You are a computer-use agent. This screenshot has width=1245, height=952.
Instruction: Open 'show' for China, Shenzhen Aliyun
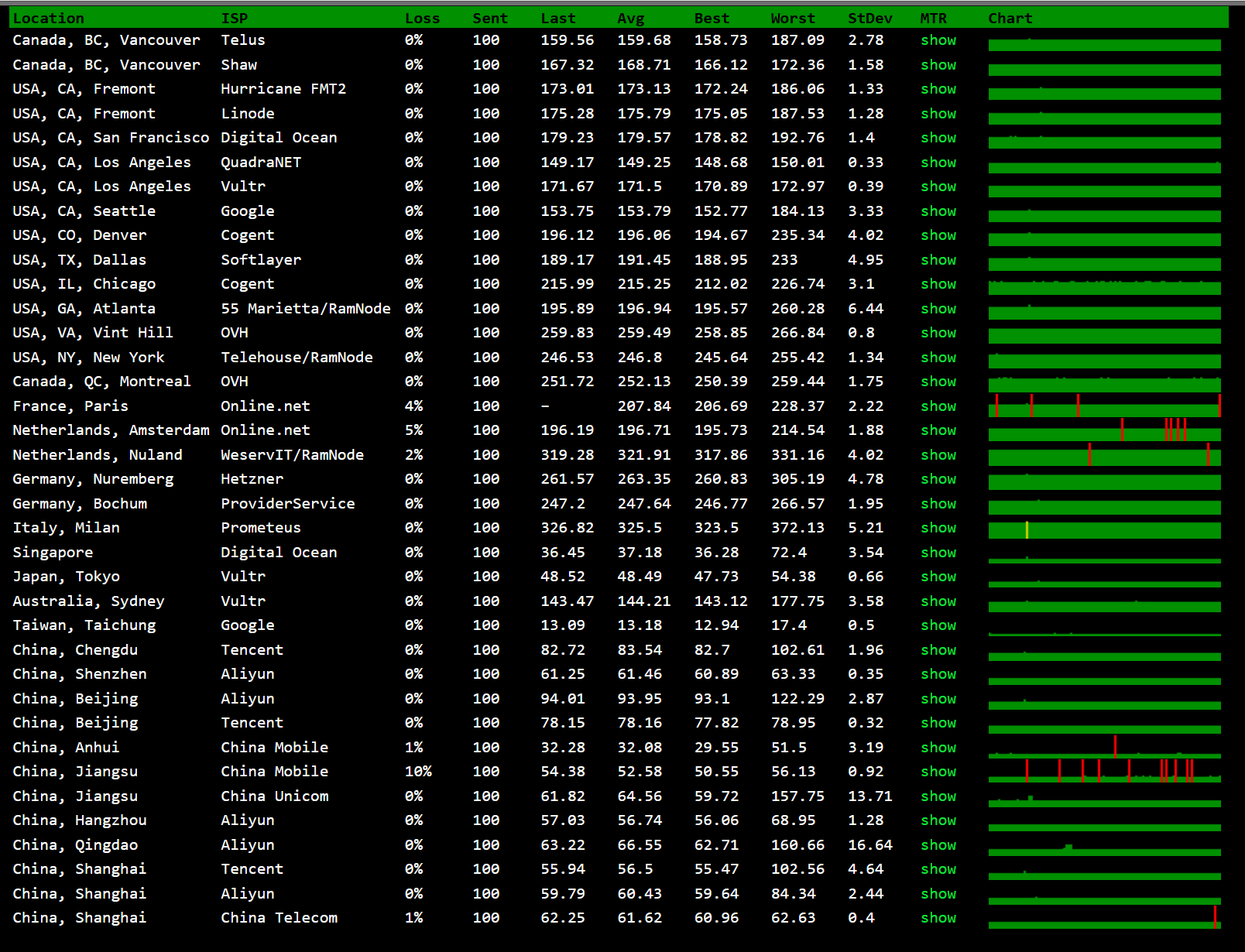click(x=938, y=674)
